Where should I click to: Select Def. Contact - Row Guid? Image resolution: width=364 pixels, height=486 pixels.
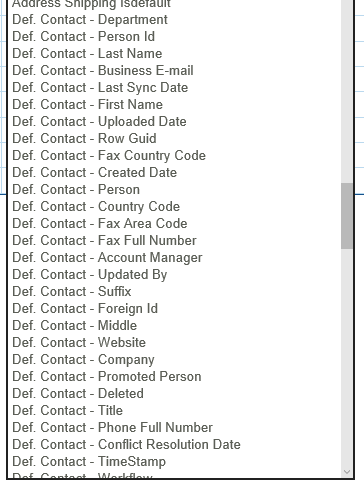coord(174,139)
